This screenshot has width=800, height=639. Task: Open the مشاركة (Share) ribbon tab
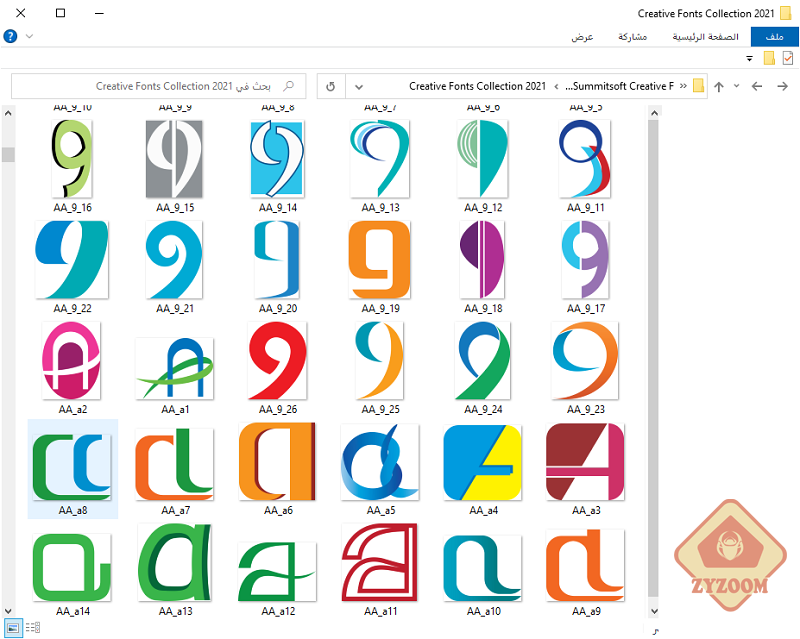click(x=632, y=37)
